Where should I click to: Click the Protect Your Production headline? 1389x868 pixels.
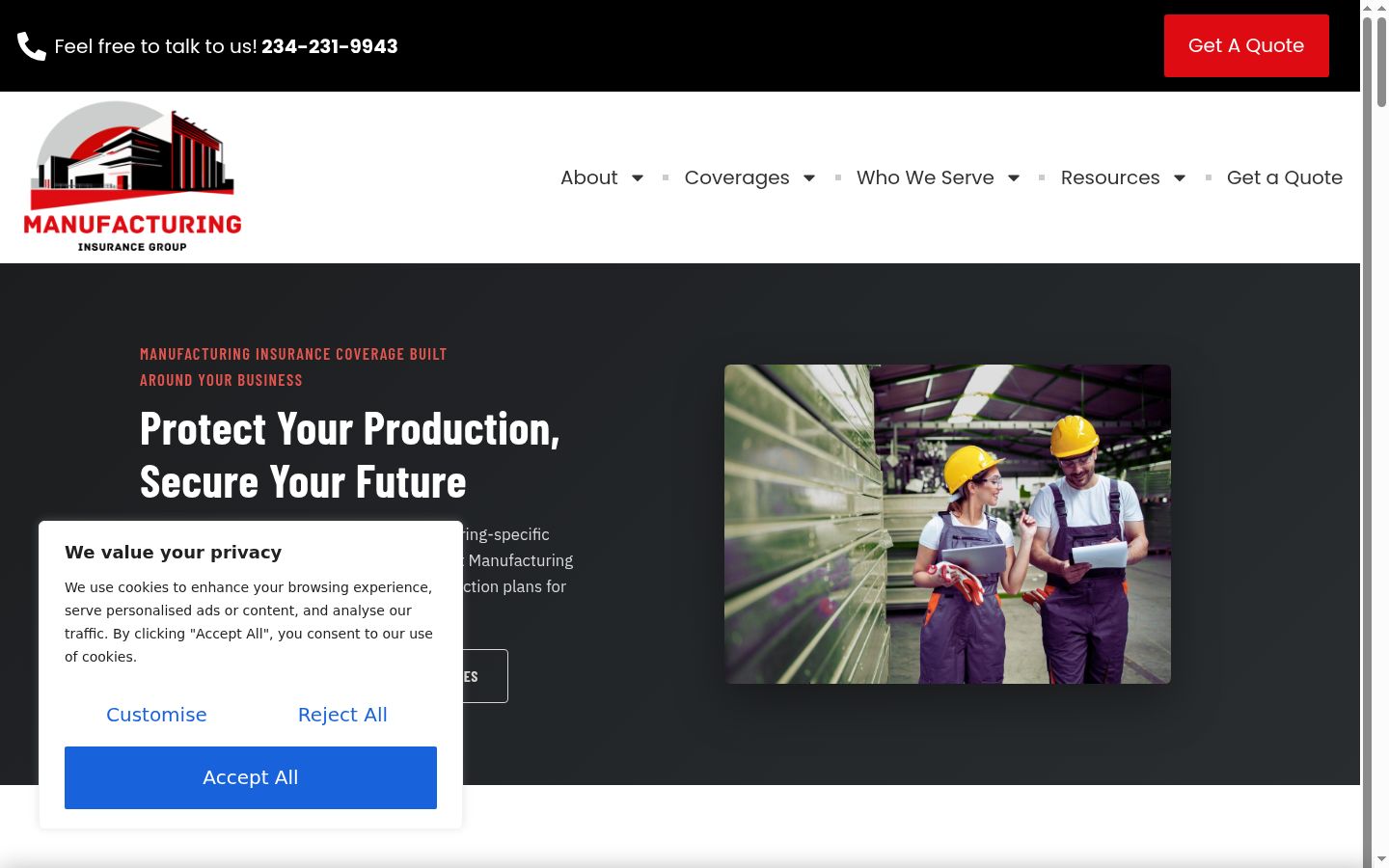click(350, 455)
